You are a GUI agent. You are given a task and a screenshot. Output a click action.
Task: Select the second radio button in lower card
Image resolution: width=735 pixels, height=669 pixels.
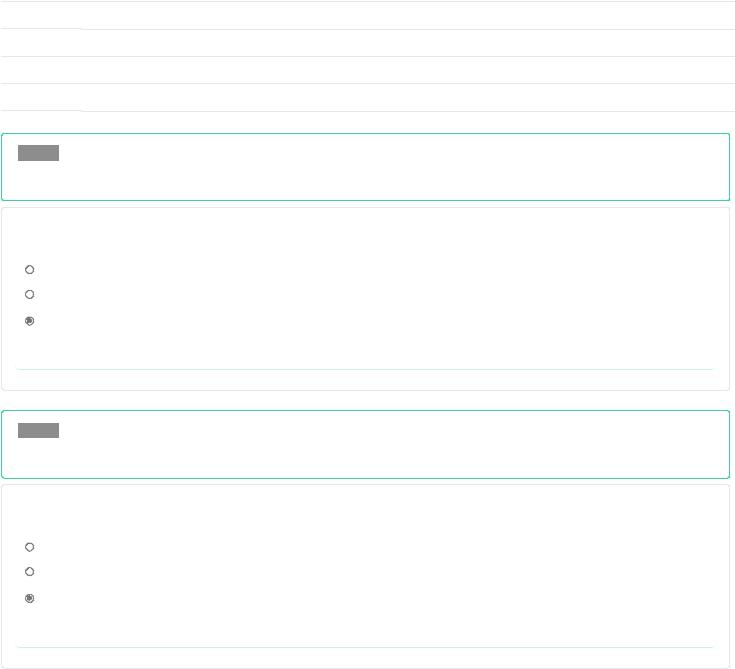30,571
